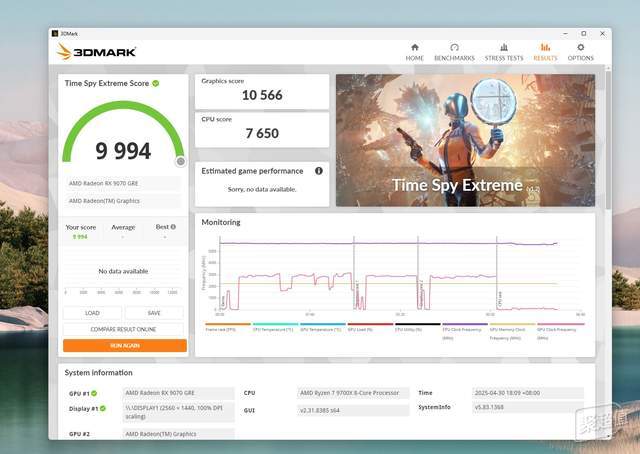Click the Time Spy Extreme banner image
Image resolution: width=640 pixels, height=454 pixels.
465,140
